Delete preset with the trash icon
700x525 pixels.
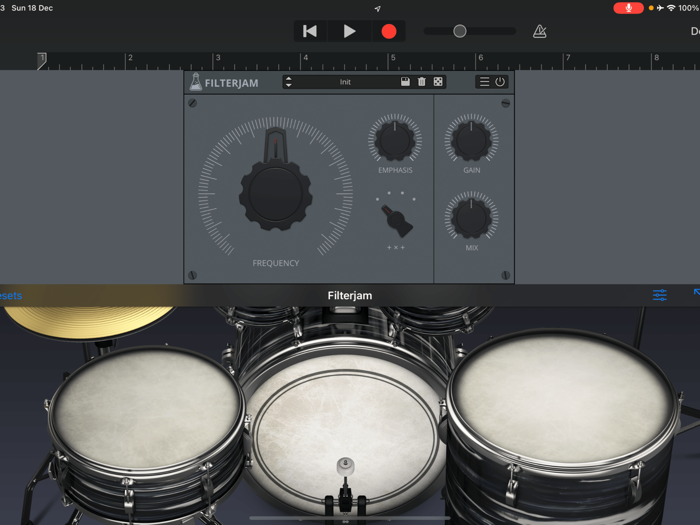coord(421,82)
